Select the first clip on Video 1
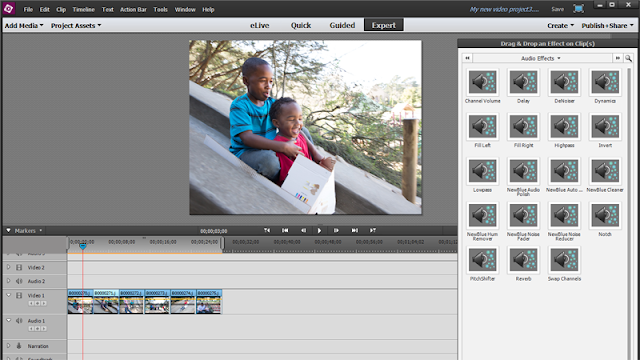 (80, 302)
